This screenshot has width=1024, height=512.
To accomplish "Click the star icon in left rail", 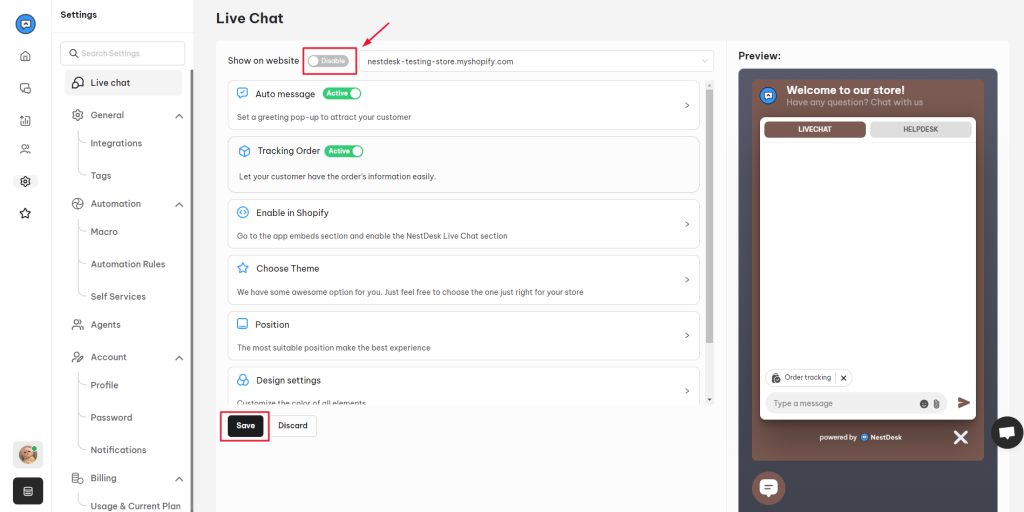I will click(25, 214).
